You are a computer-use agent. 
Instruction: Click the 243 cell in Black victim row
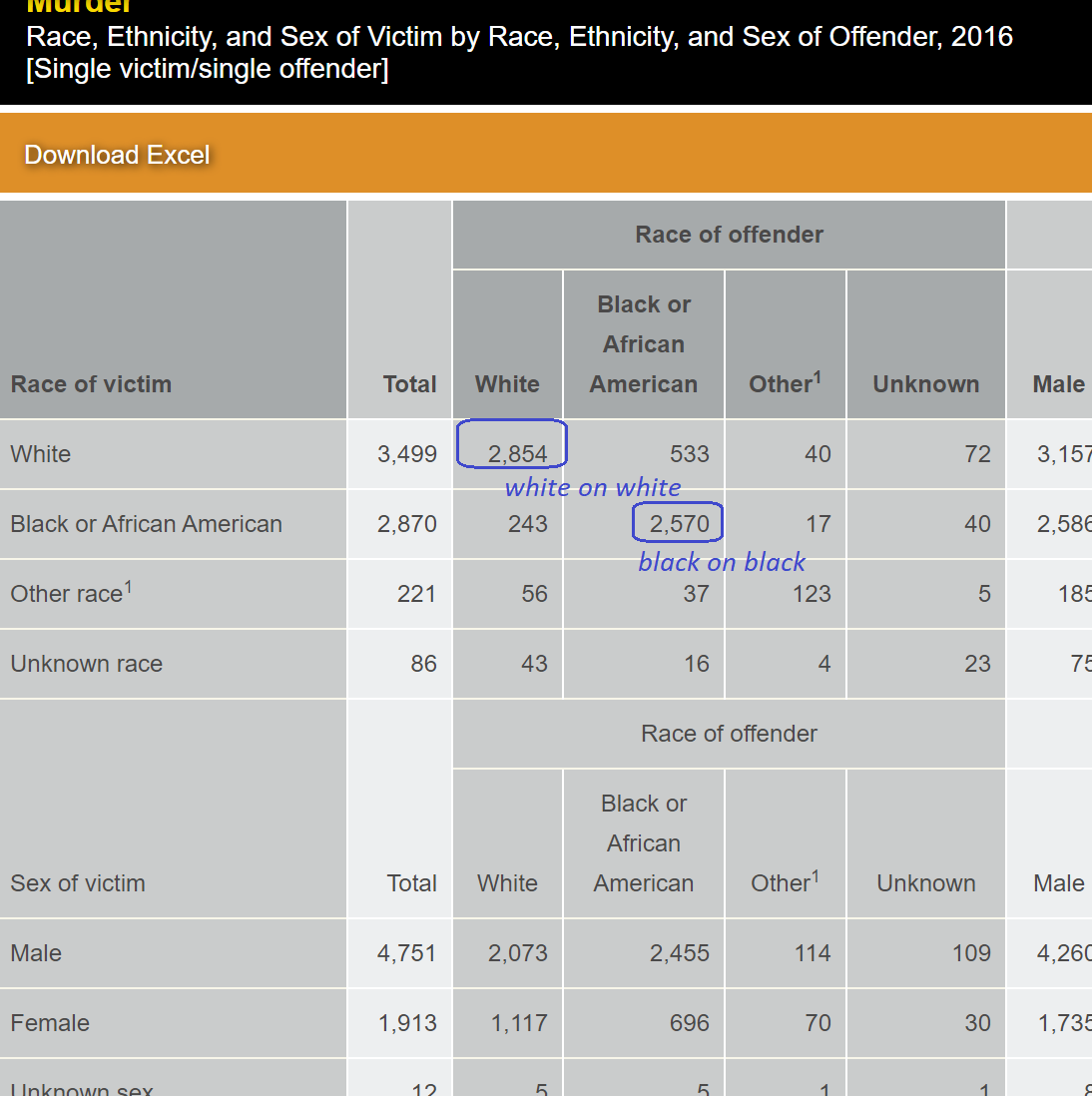coord(527,524)
